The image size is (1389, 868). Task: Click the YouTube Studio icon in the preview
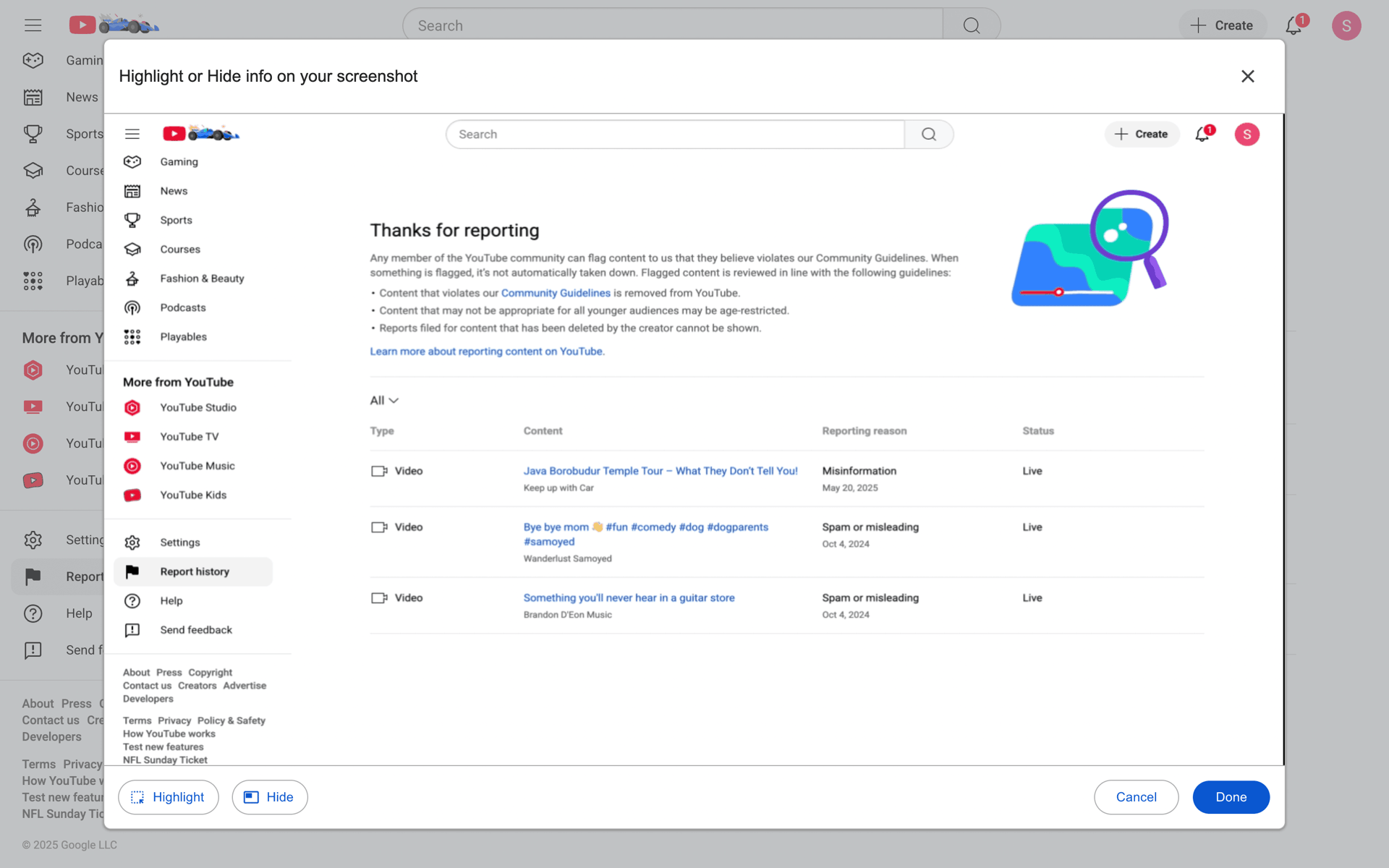click(x=132, y=408)
